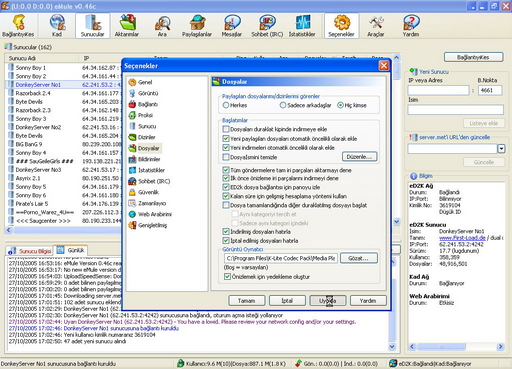The width and height of the screenshot is (512, 369).
Task: Select DonkeyServer No1 in server list
Action: pos(38,85)
